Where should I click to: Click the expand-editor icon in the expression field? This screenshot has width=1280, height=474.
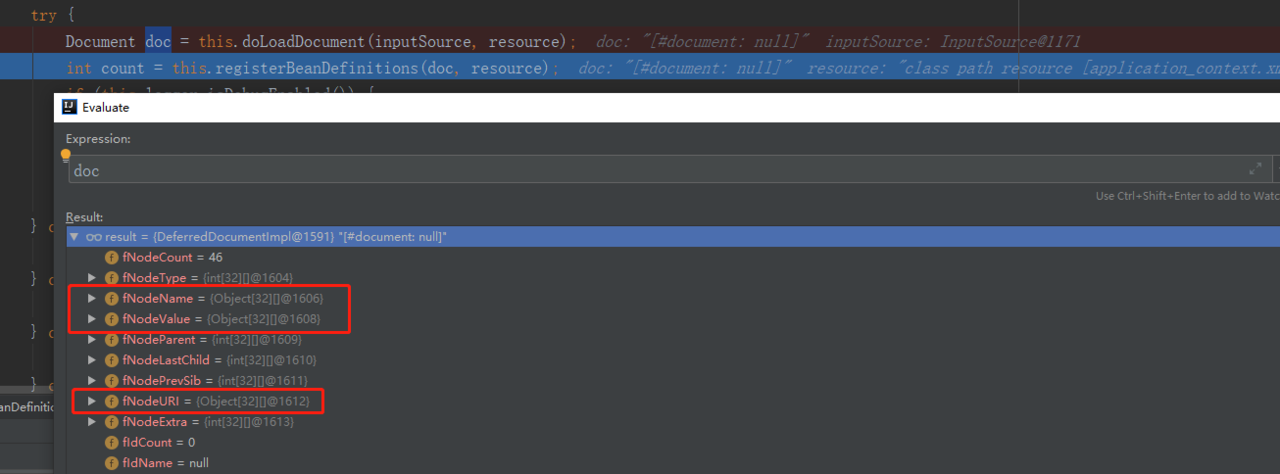pyautogui.click(x=1255, y=169)
